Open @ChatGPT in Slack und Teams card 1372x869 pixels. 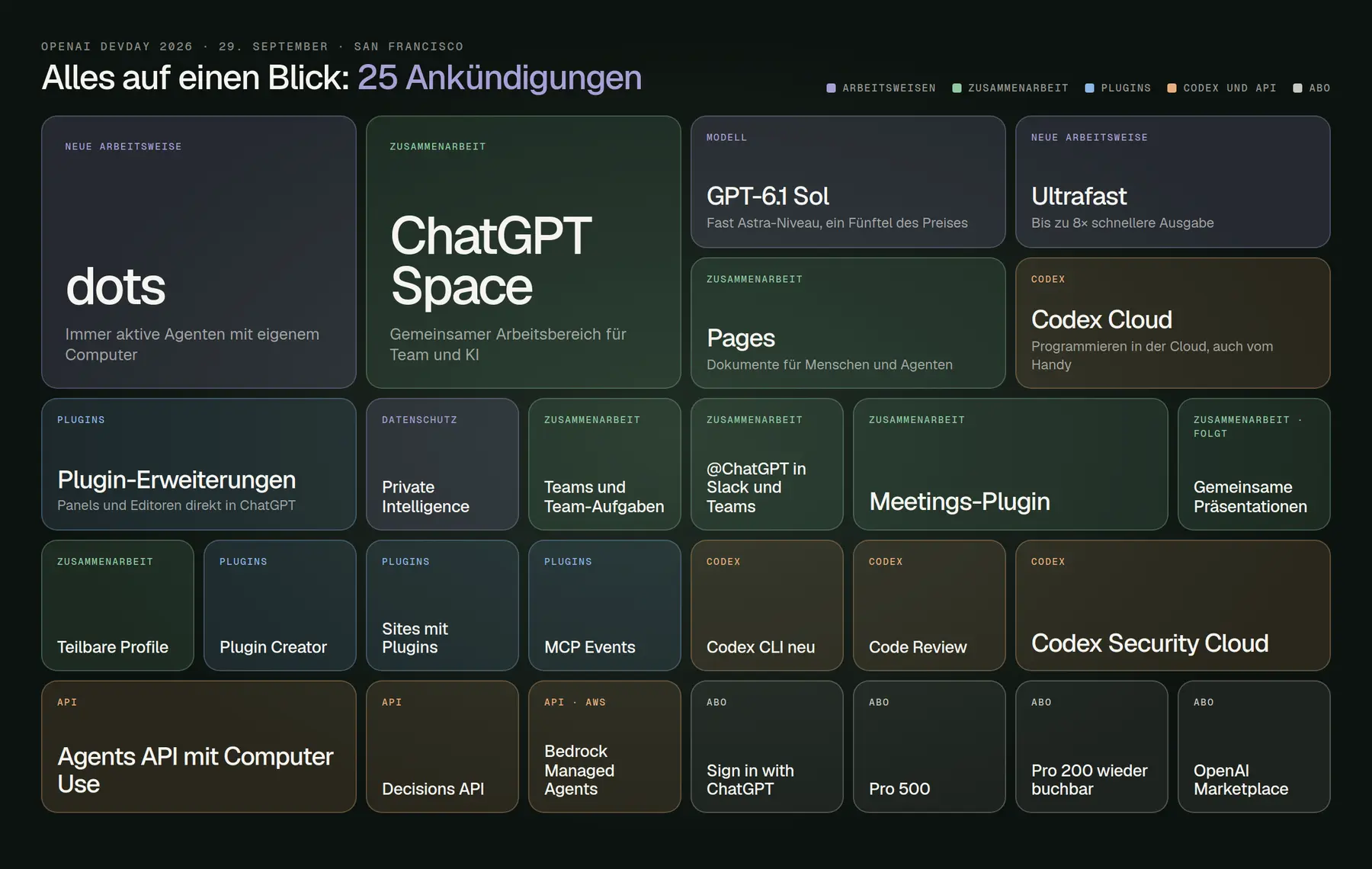coord(767,464)
